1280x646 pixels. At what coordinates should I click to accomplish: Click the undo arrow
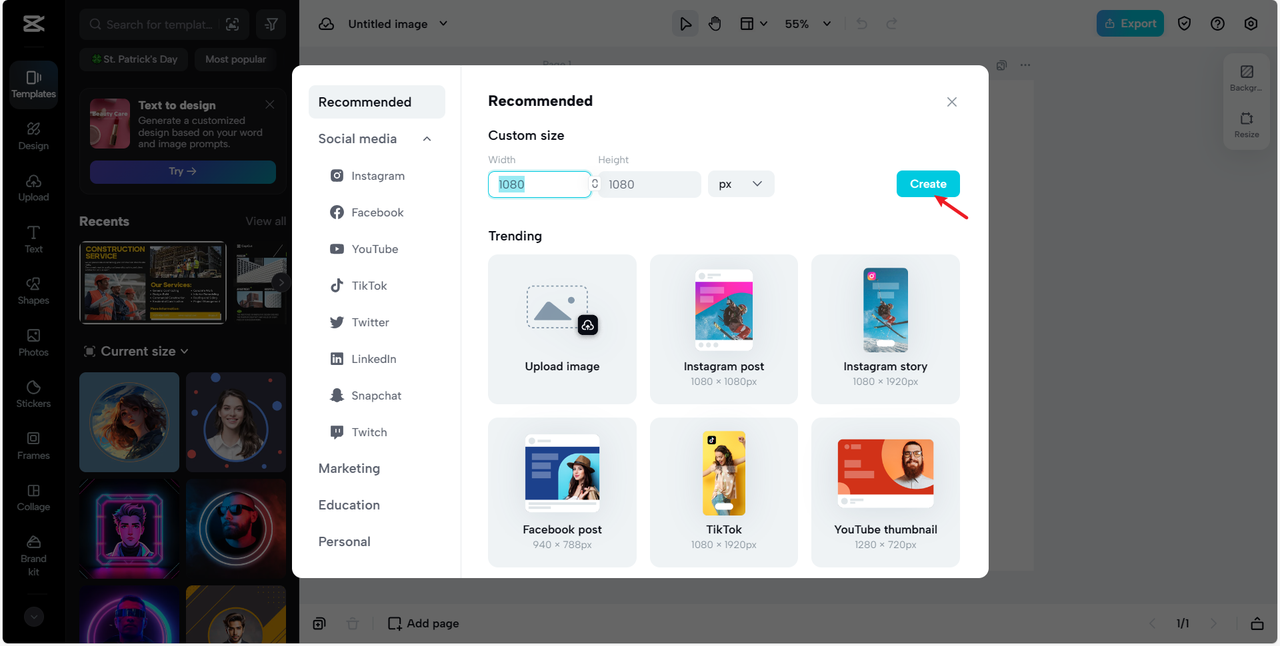(x=862, y=24)
